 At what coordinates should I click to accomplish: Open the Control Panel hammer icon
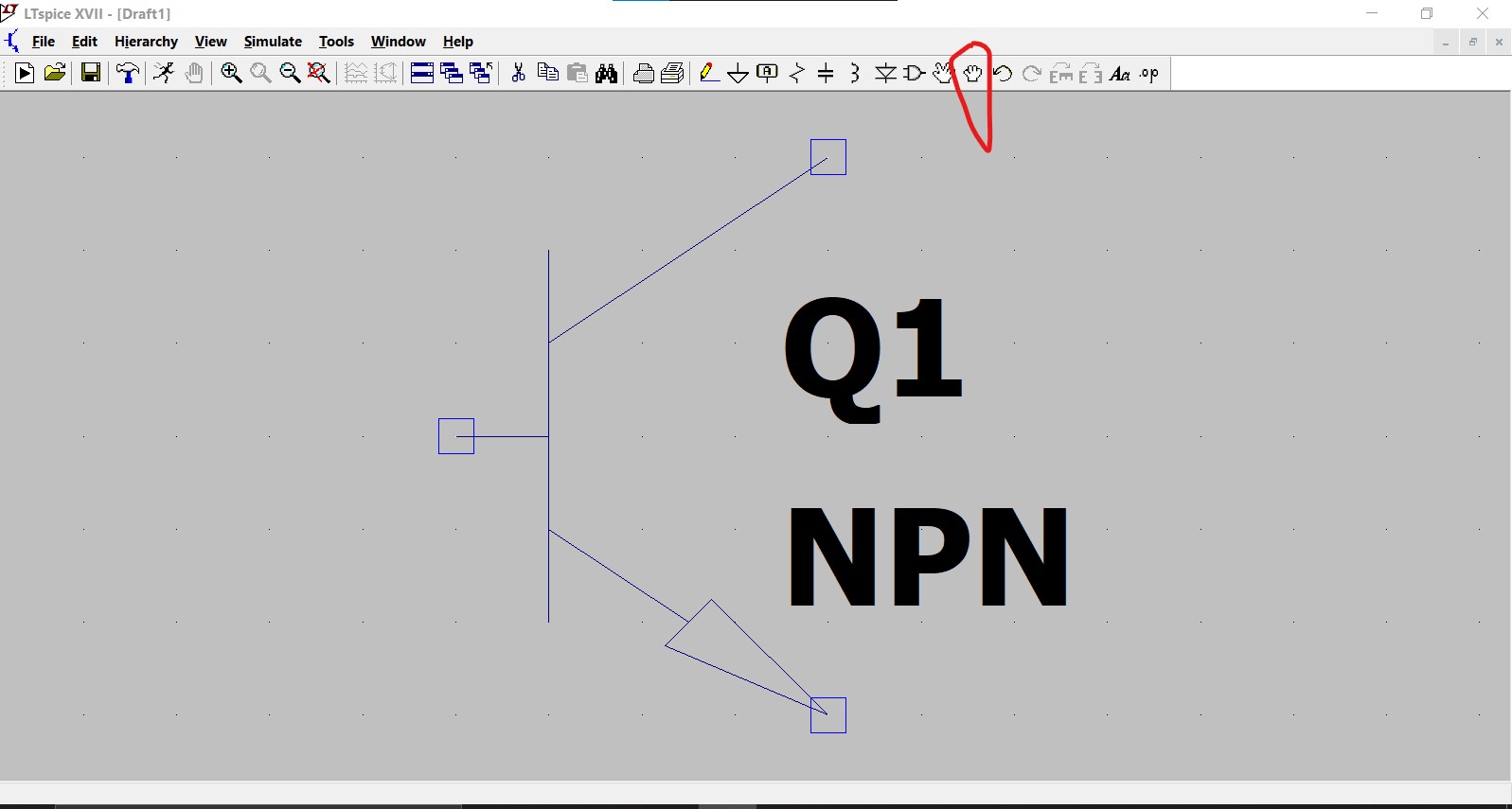pyautogui.click(x=128, y=74)
